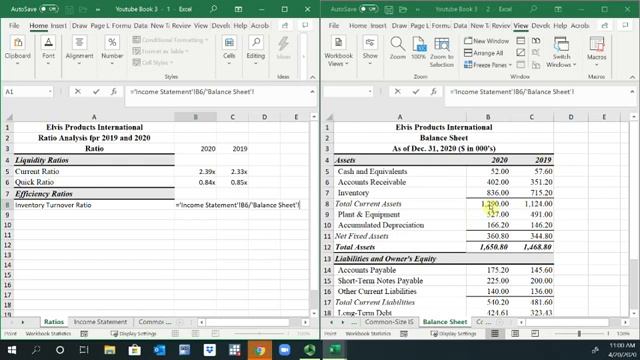Collapse ribbon in left window

pos(312,77)
